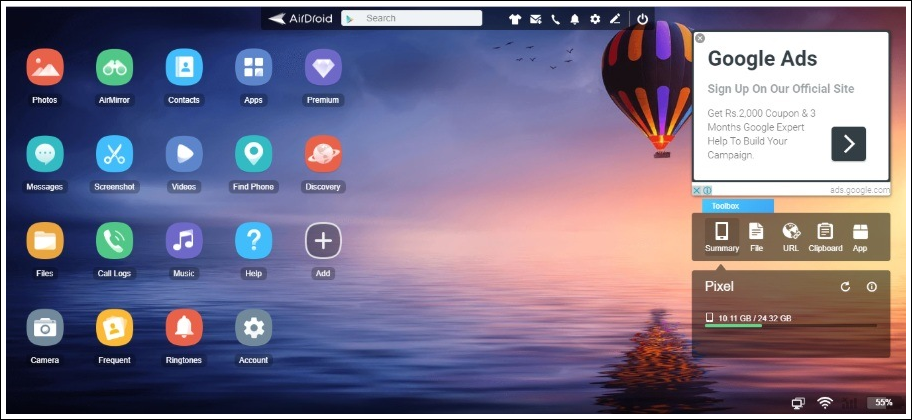Open the Photos app icon

click(x=45, y=67)
